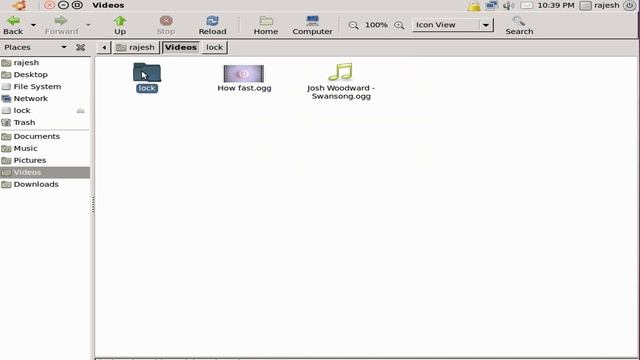Open Pictures bookmark in sidebar
The height and width of the screenshot is (360, 640).
[45, 160]
